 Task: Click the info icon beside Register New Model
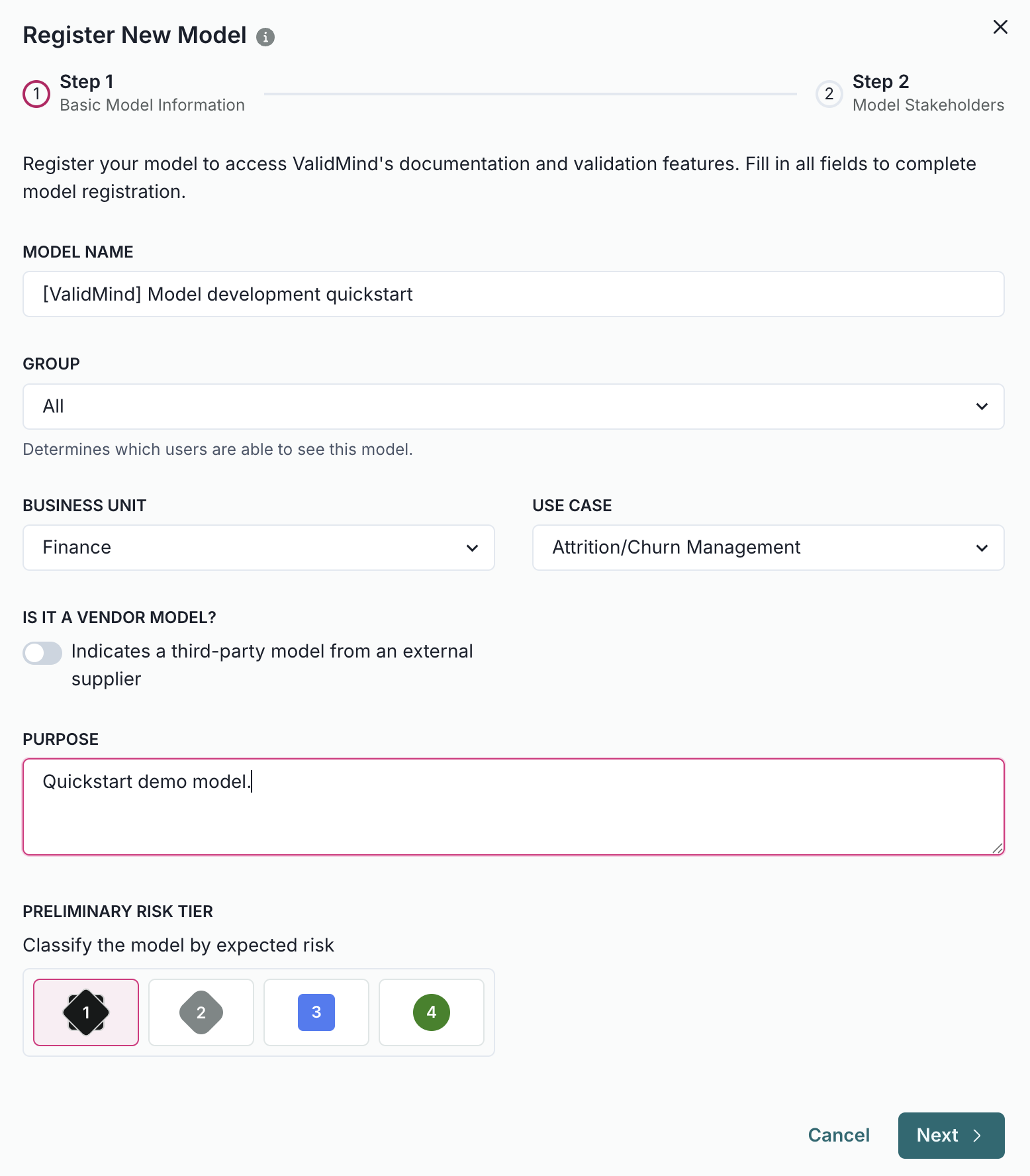tap(265, 37)
